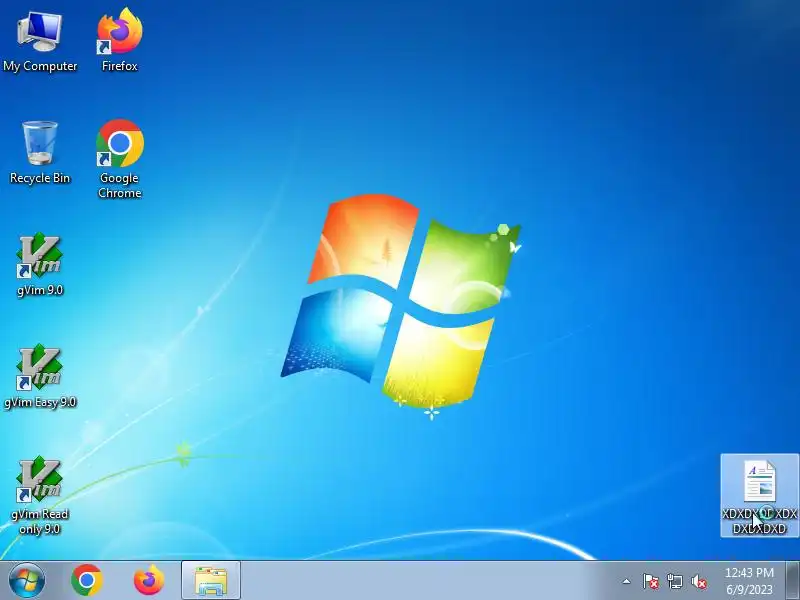Viewport: 800px width, 600px height.
Task: Select the My Computer desktop icon
Action: click(x=40, y=42)
